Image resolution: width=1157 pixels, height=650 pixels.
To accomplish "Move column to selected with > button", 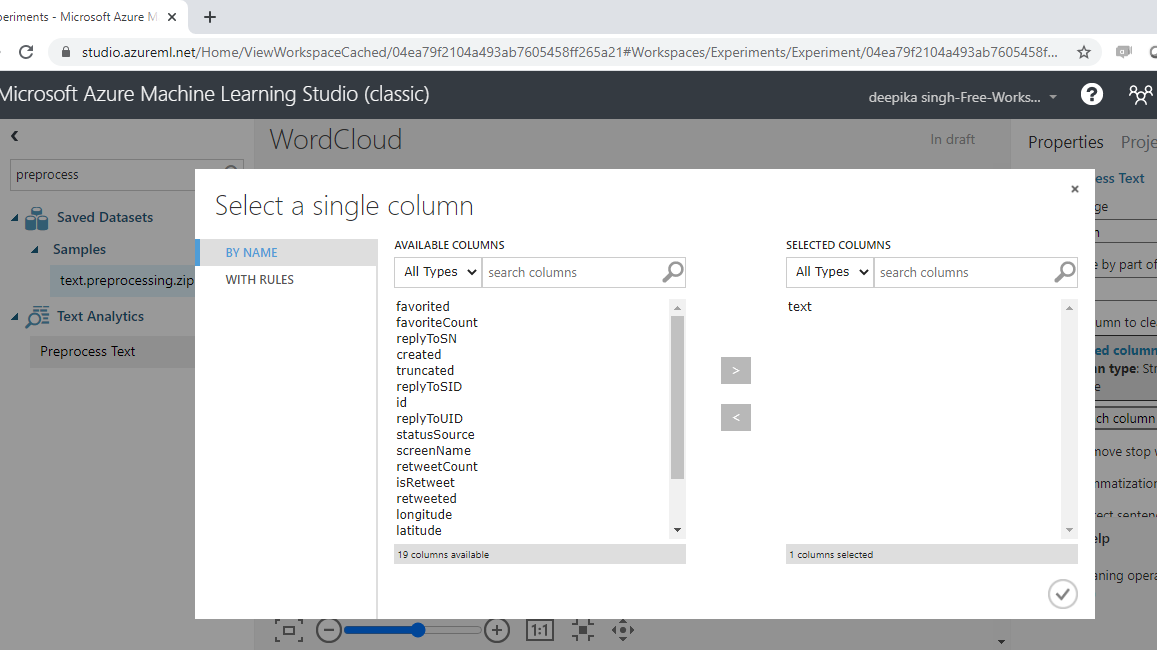I will point(736,370).
